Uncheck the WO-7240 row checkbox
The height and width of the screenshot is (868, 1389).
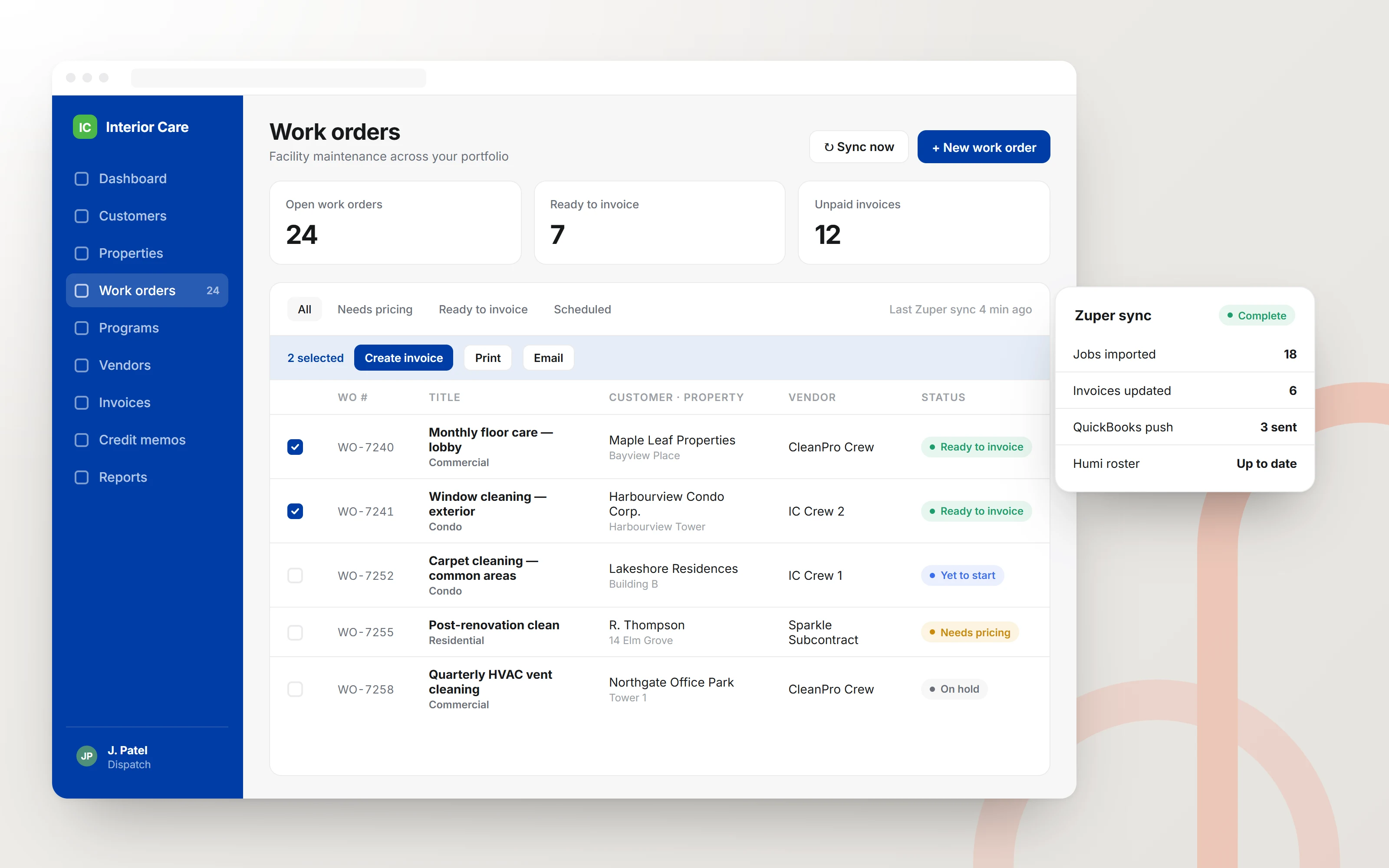(x=295, y=447)
